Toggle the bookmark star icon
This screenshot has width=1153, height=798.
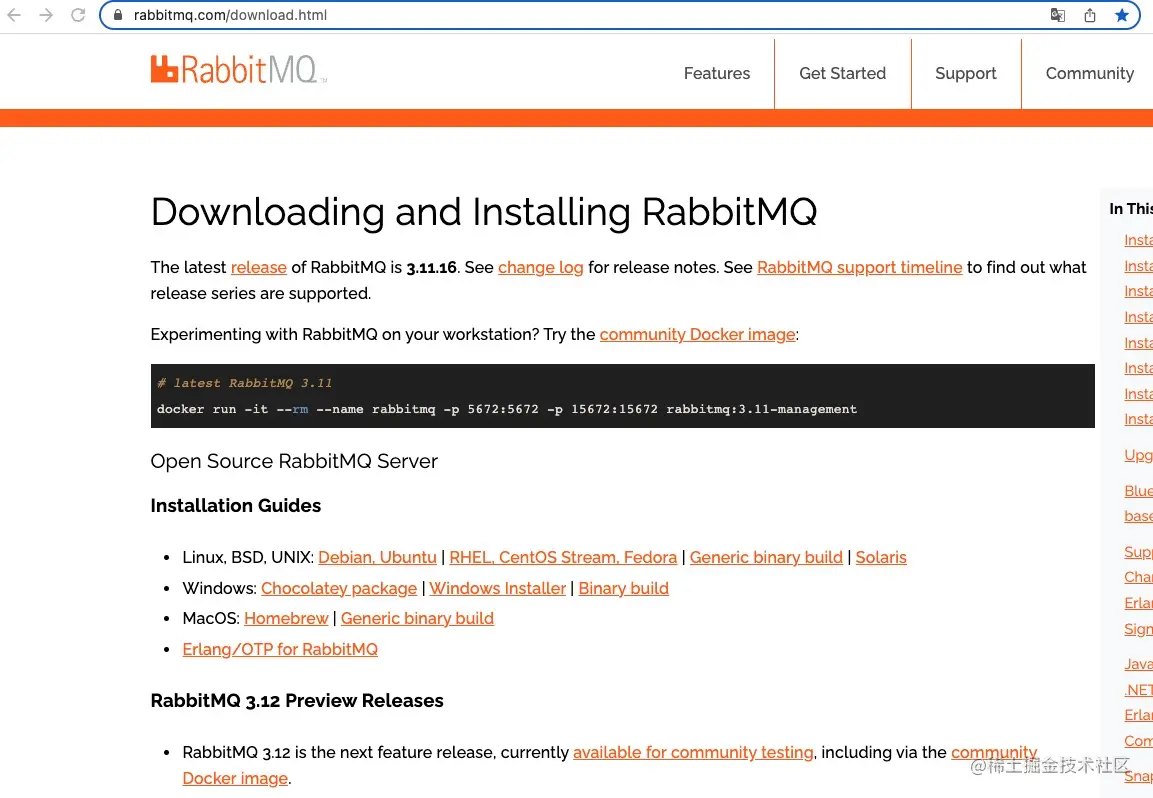click(x=1121, y=15)
